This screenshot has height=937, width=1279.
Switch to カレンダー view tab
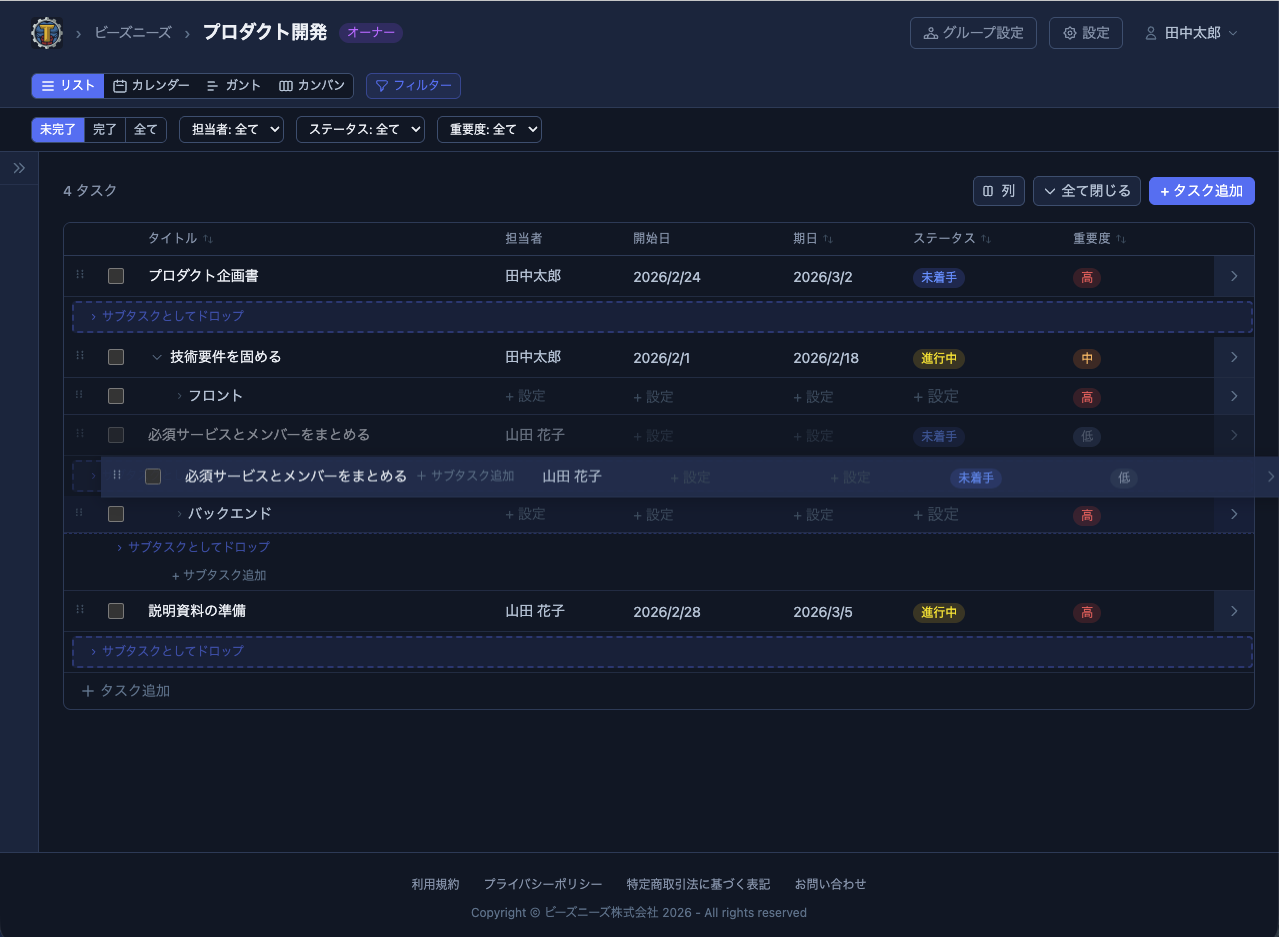pos(151,86)
